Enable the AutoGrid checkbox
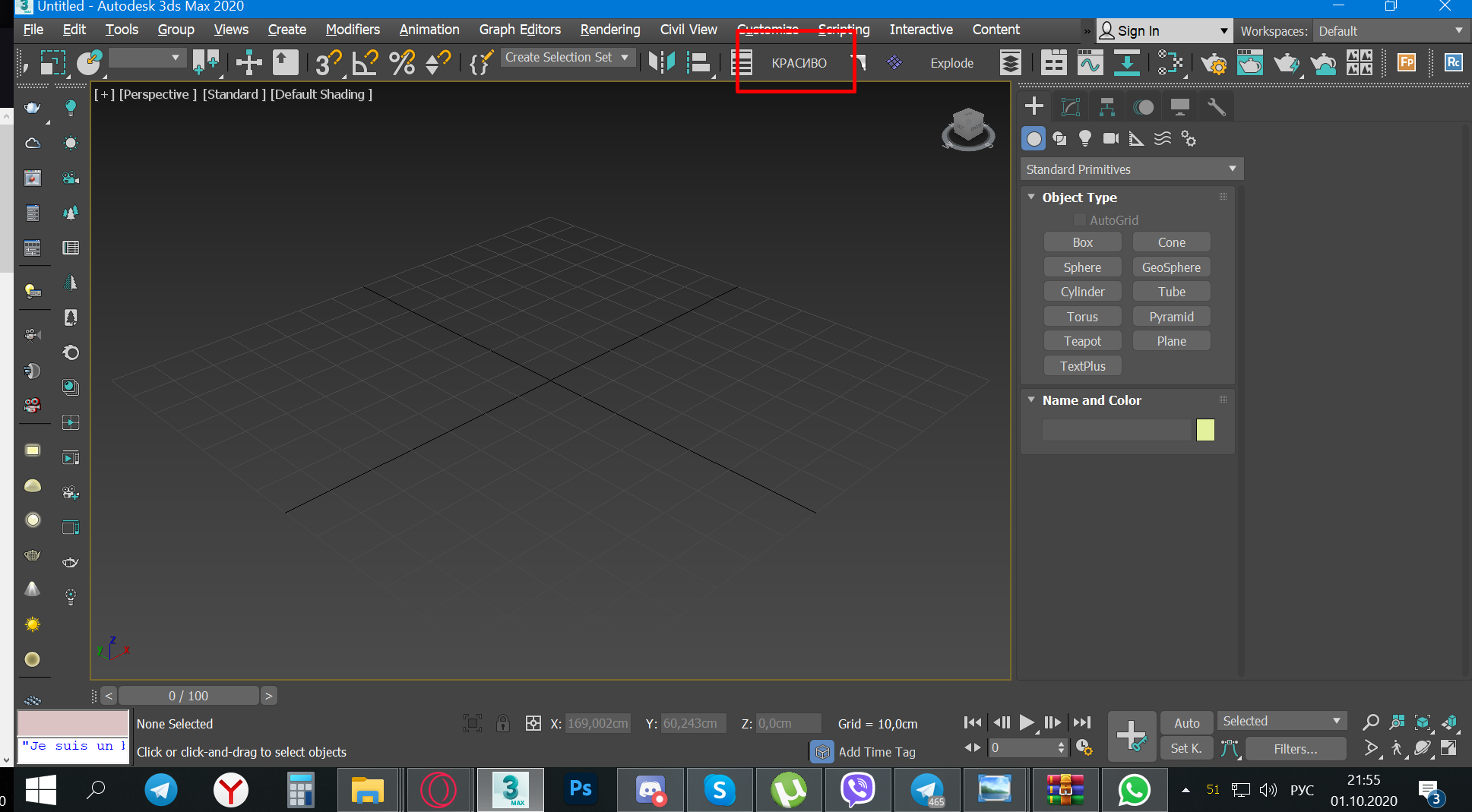Viewport: 1472px width, 812px height. [1079, 220]
